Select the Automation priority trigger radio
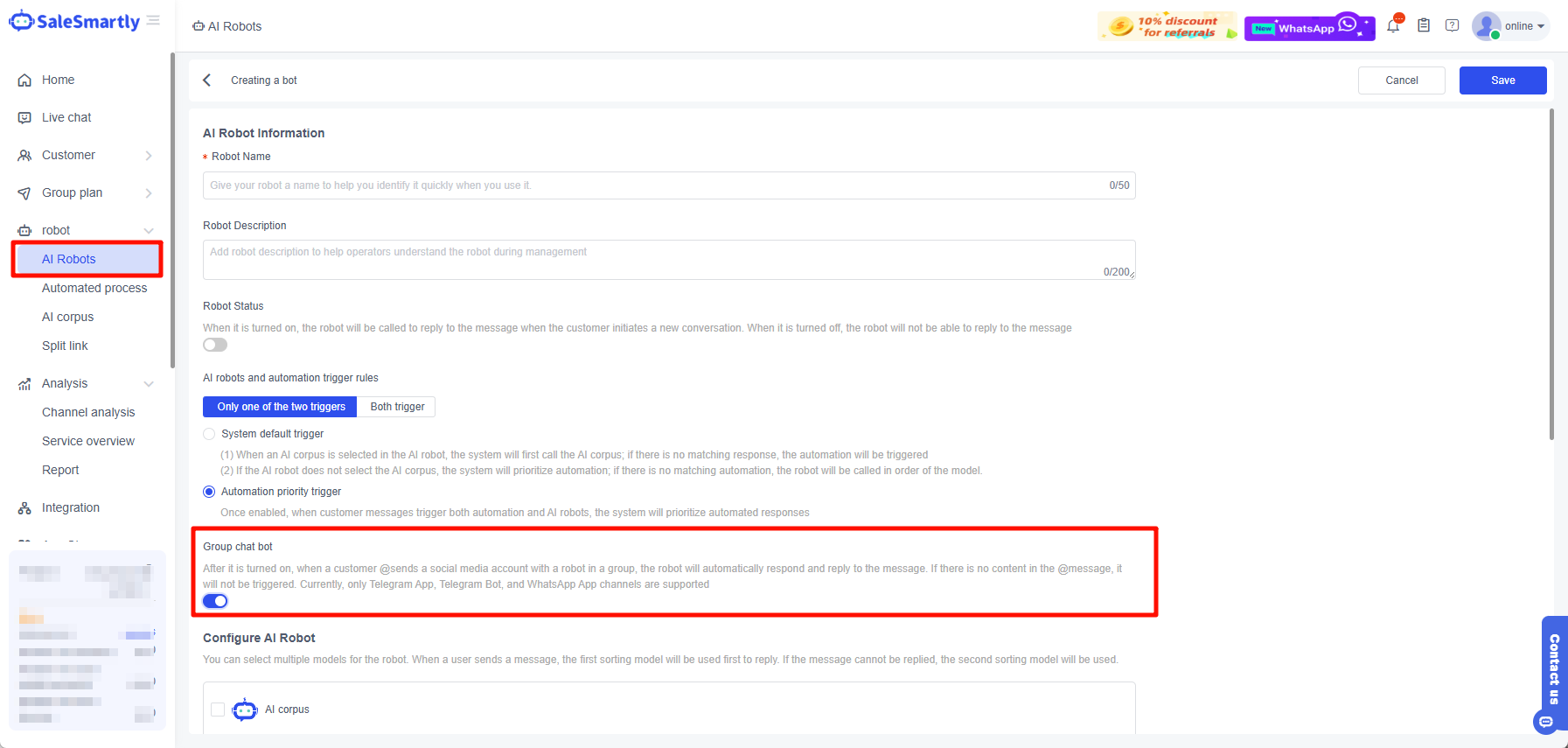 [209, 492]
